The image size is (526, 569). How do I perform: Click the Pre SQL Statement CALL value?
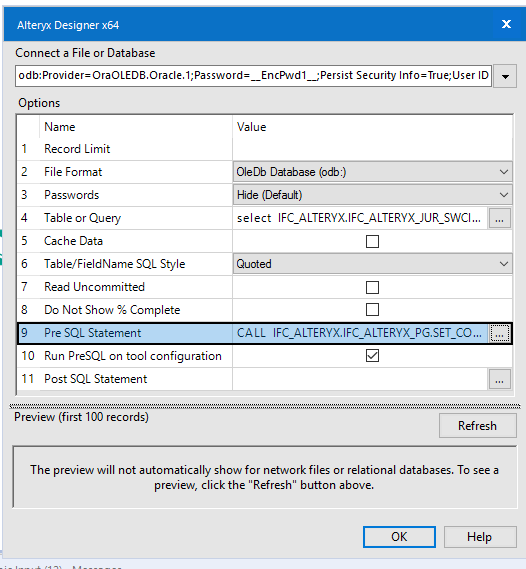(x=359, y=333)
